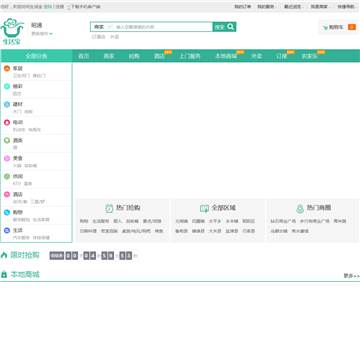
Task: Click the teal icon in the second category row
Action: pos(7,86)
